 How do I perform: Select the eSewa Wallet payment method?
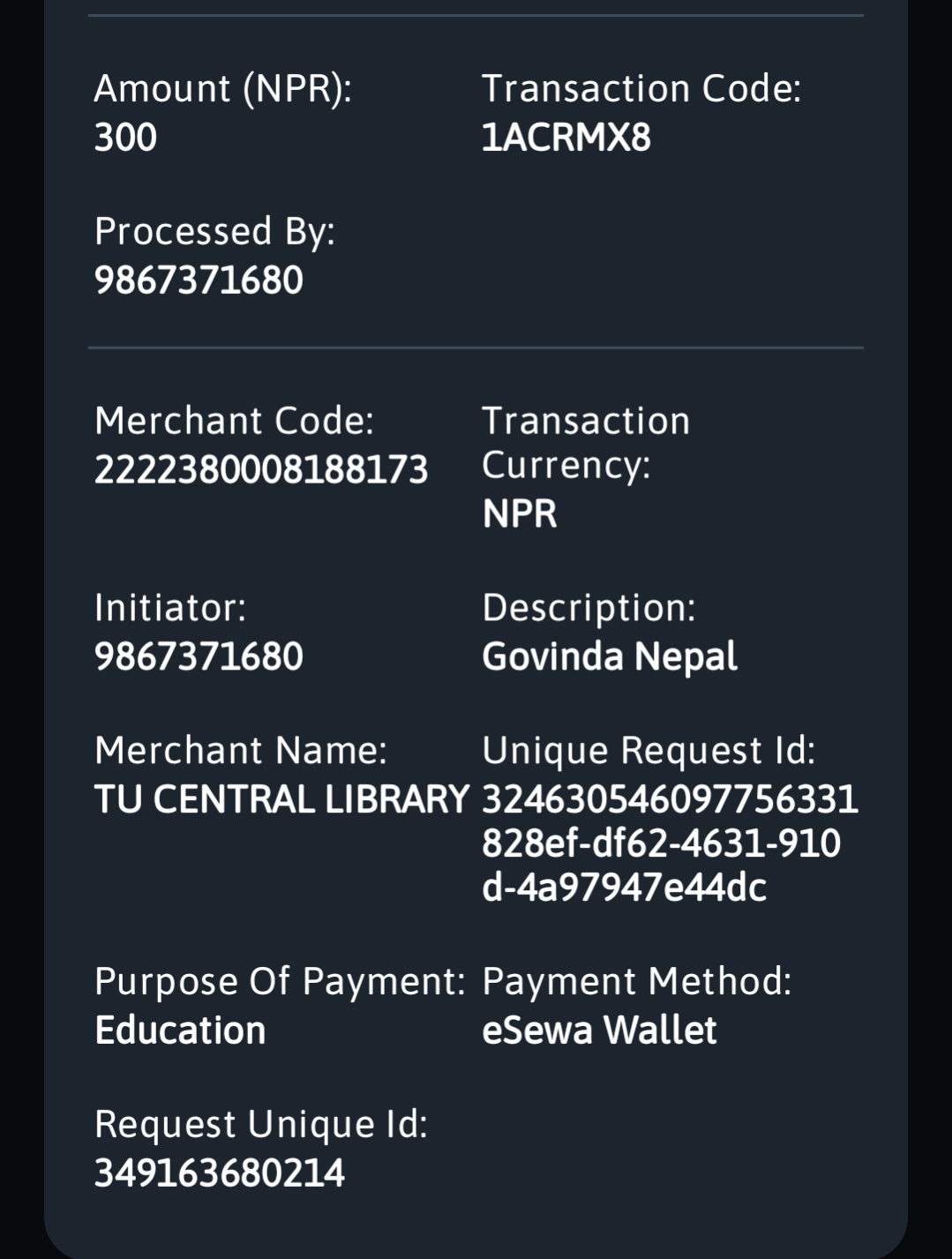599,1030
